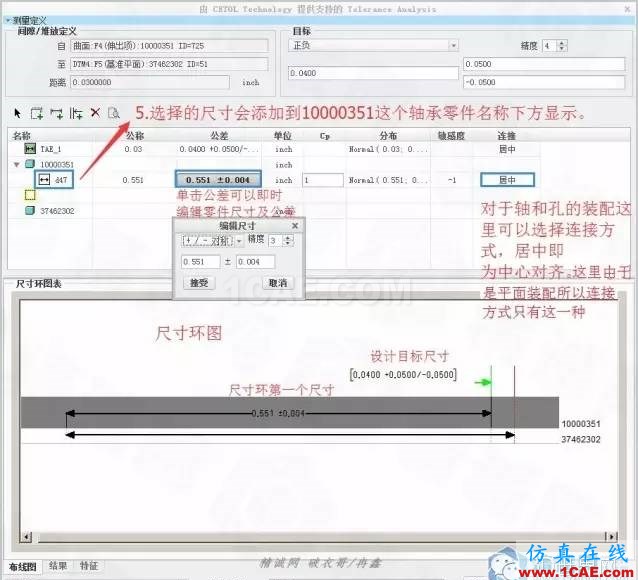Click the delete X toolbar icon
This screenshot has height=580, width=638.
pyautogui.click(x=95, y=113)
